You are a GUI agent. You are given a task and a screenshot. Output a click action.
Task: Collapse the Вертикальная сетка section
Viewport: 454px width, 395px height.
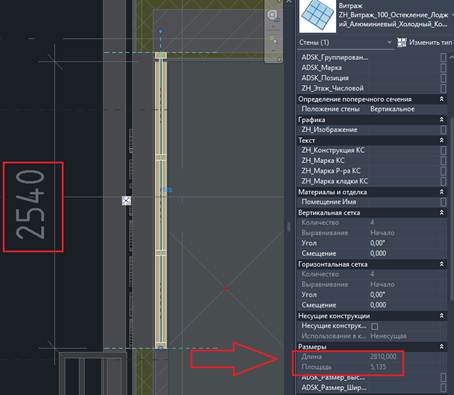[442, 212]
